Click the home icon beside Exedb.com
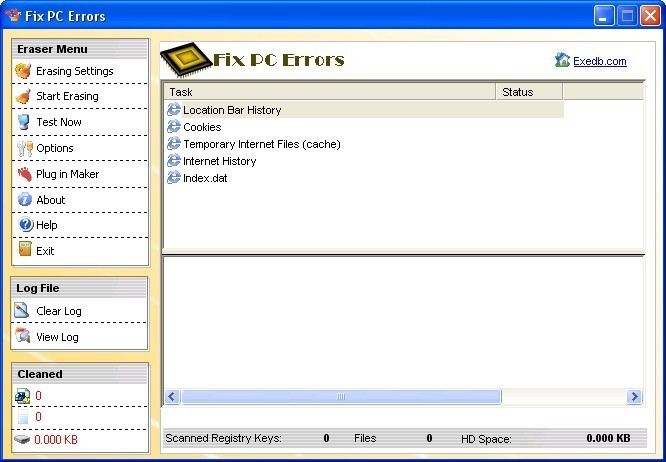 click(562, 60)
